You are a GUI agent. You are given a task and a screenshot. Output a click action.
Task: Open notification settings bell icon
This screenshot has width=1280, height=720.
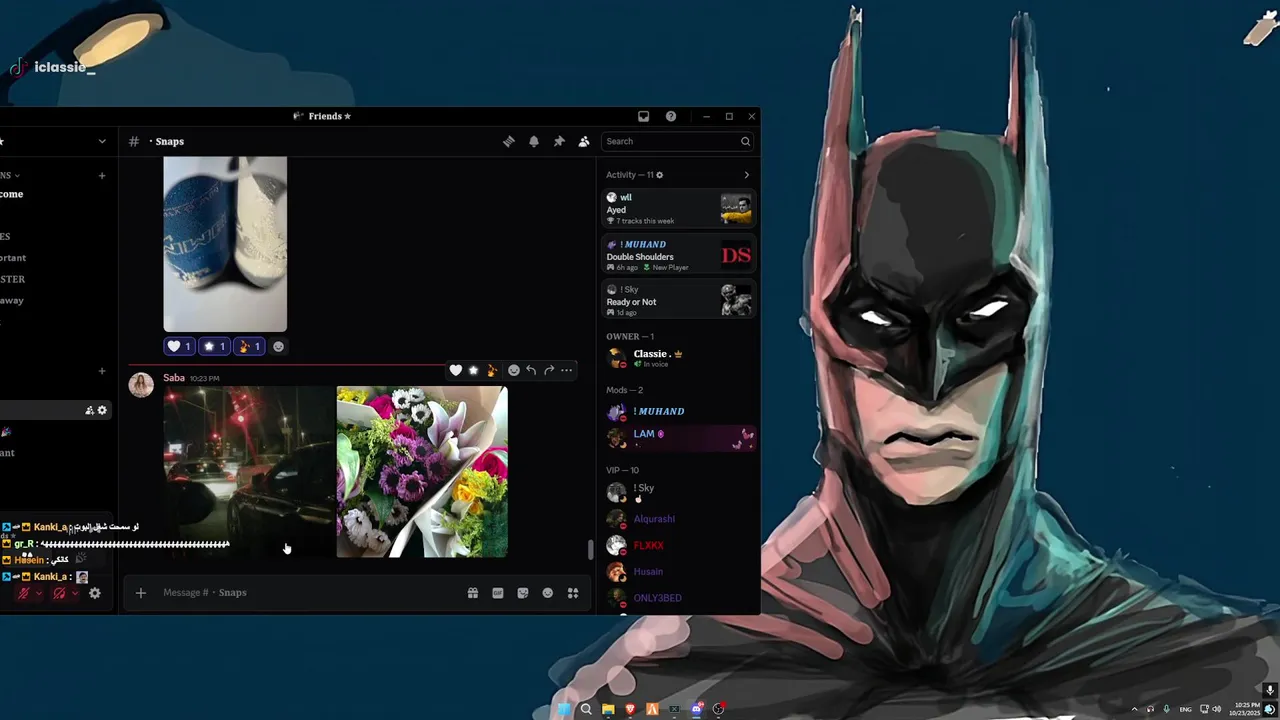pos(534,142)
